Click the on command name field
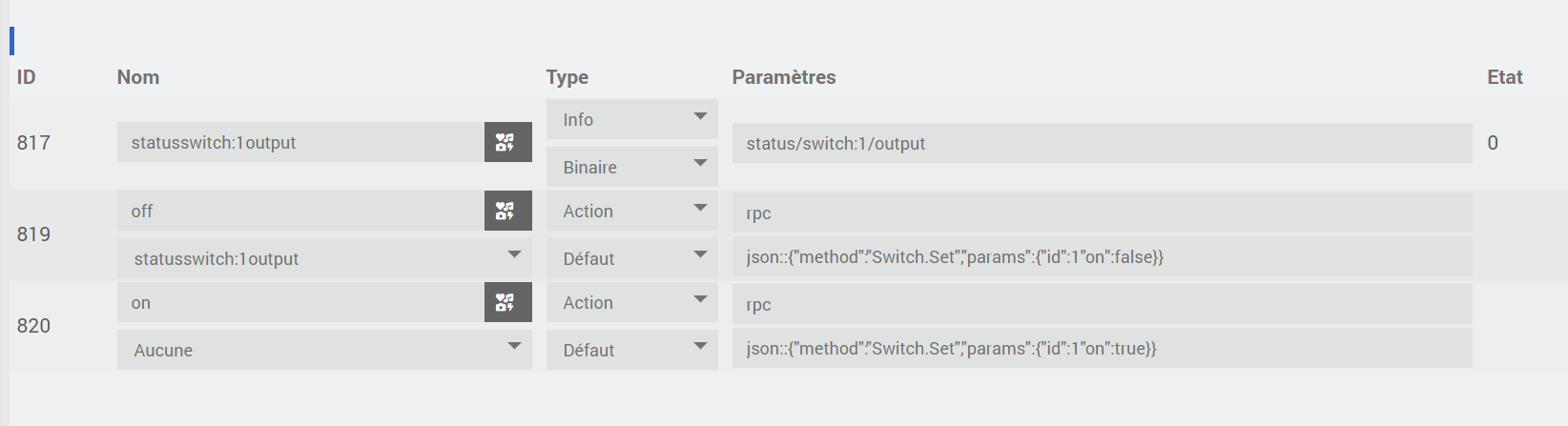This screenshot has height=426, width=1568. (x=300, y=302)
